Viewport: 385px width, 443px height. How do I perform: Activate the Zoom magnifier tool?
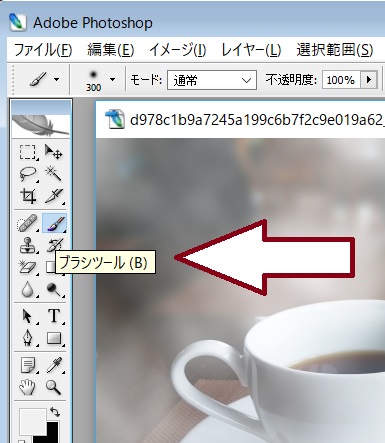pyautogui.click(x=53, y=387)
